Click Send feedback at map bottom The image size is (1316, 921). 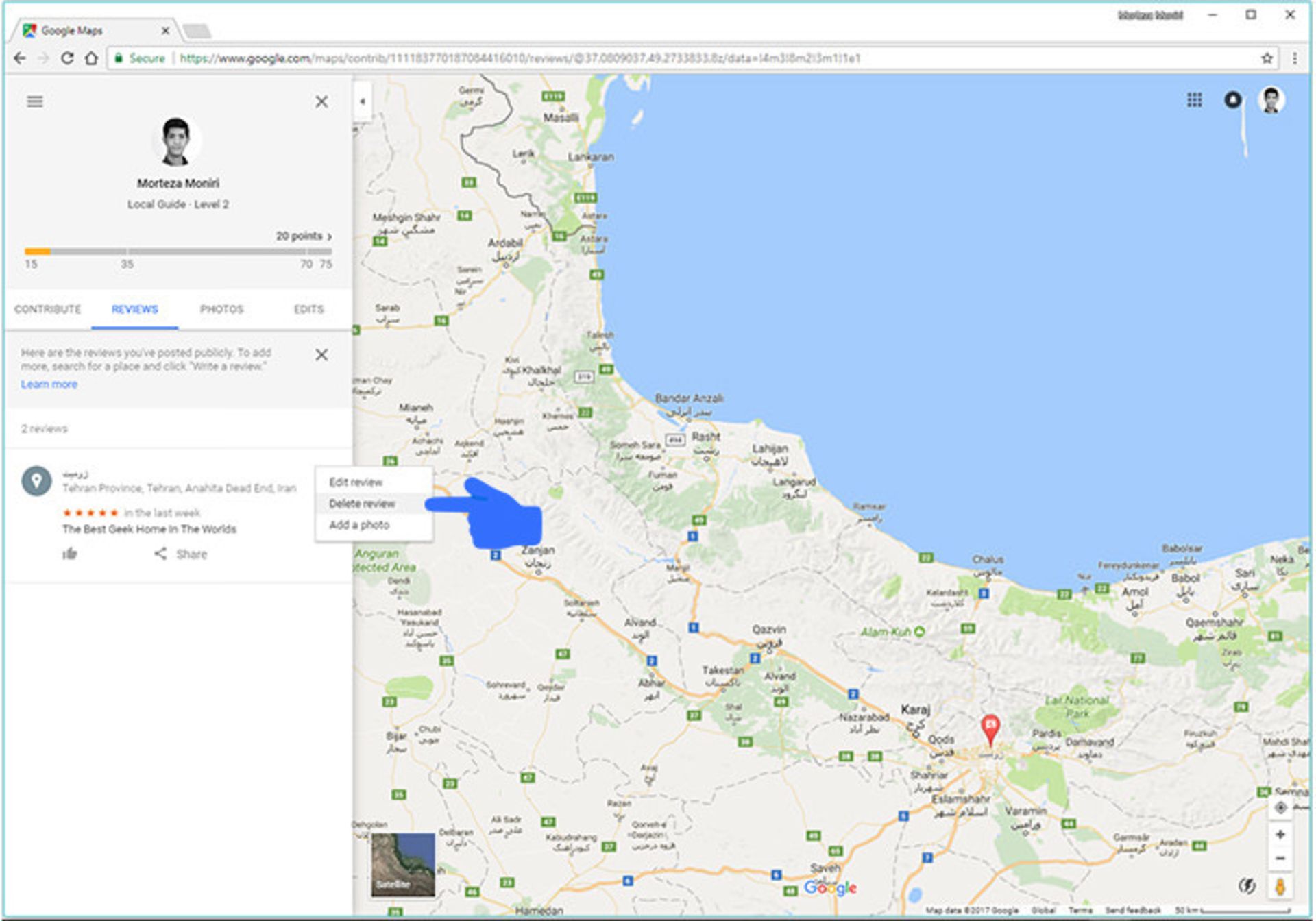(x=1133, y=911)
